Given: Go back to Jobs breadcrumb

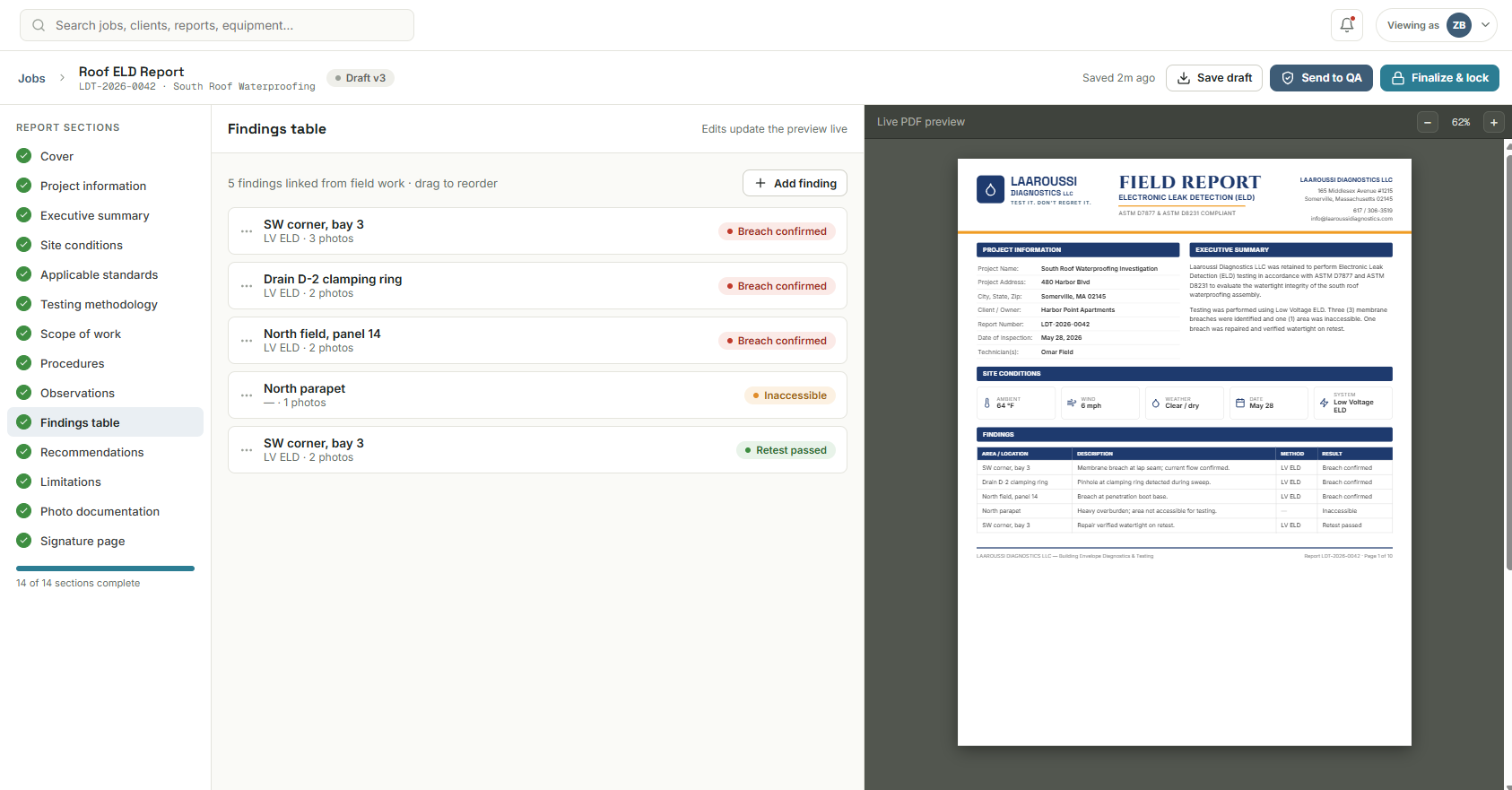Looking at the screenshot, I should (x=31, y=78).
